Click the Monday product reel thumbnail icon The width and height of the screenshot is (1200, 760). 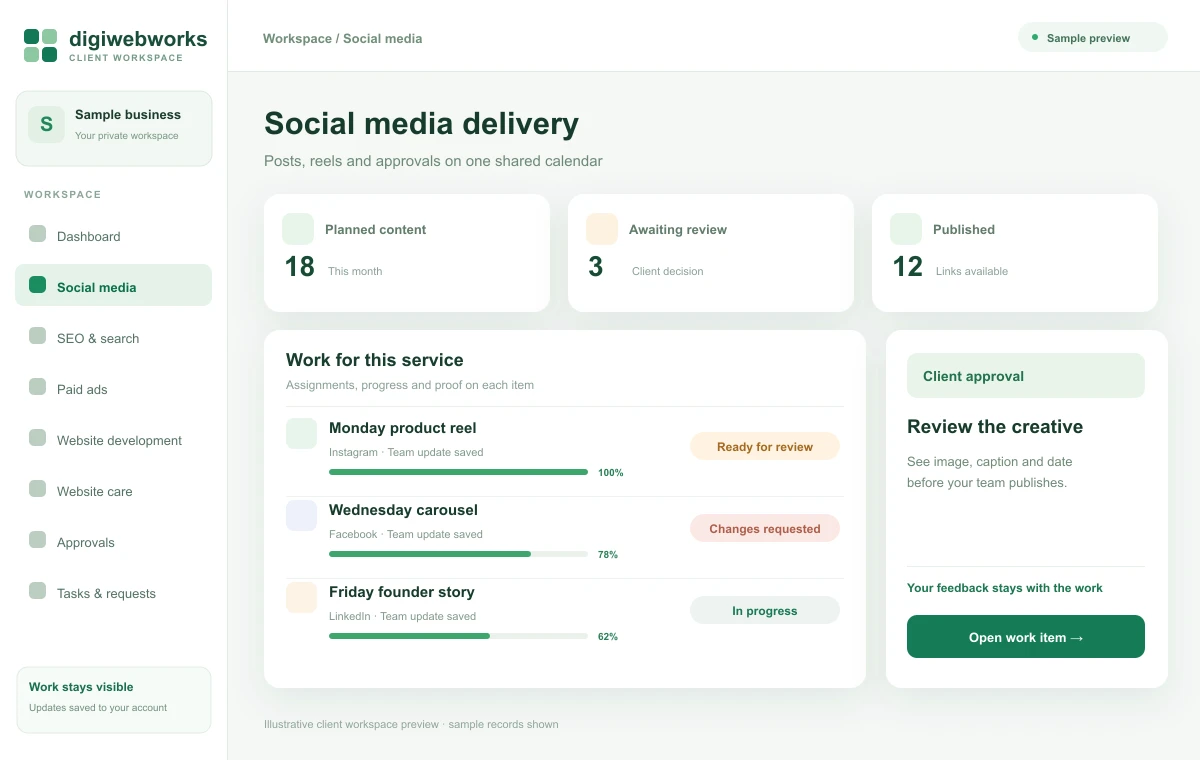(x=301, y=434)
